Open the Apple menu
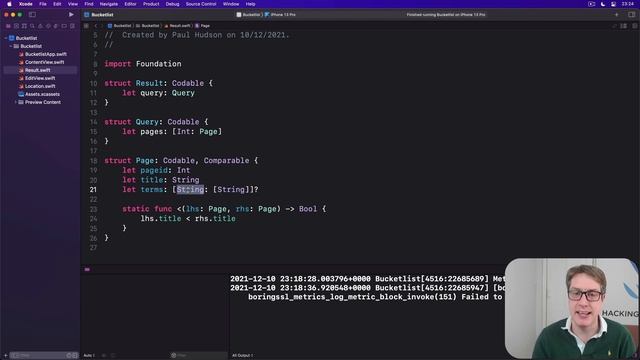The width and height of the screenshot is (640, 360). click(x=9, y=4)
